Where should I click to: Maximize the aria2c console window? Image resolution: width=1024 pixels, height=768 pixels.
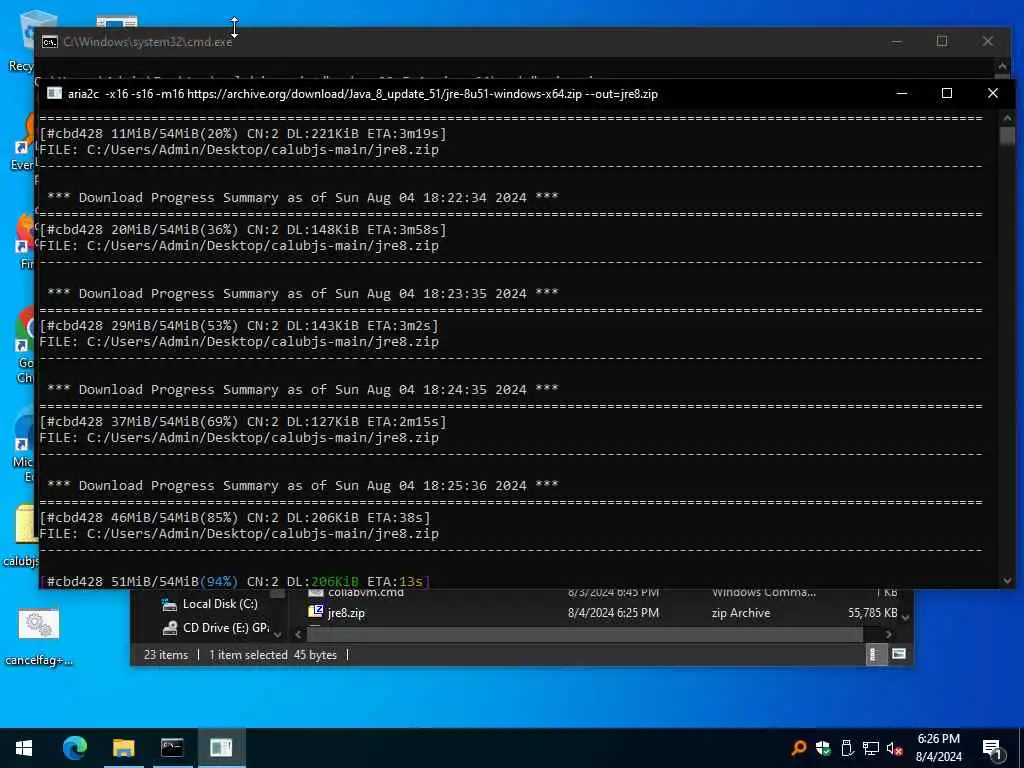[x=946, y=93]
